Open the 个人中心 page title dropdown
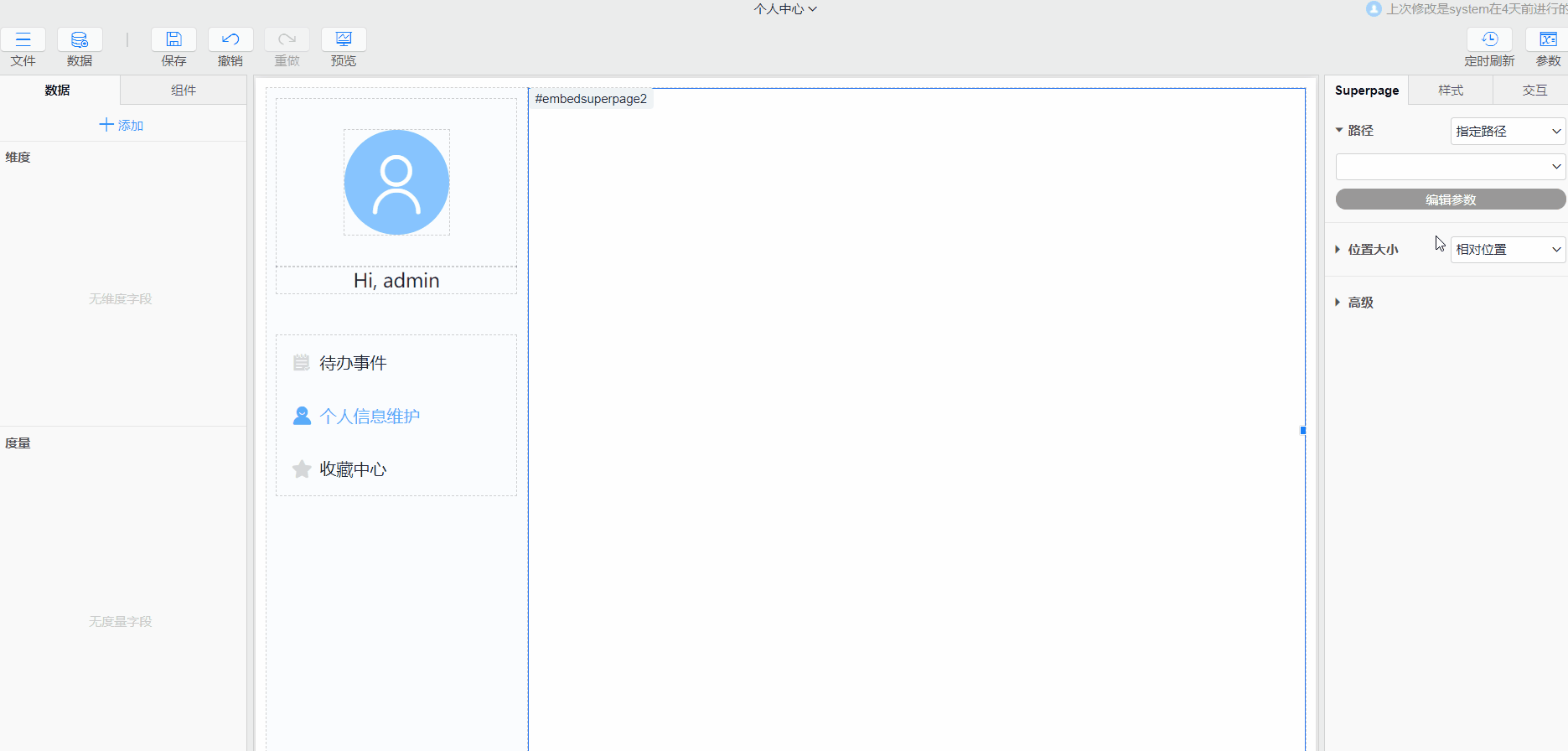This screenshot has width=1568, height=751. (785, 9)
